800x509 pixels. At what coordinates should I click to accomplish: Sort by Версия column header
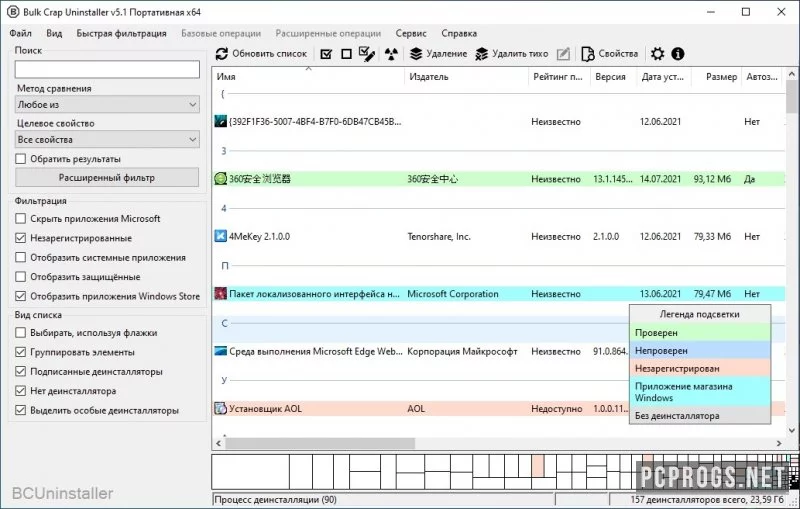[x=613, y=77]
